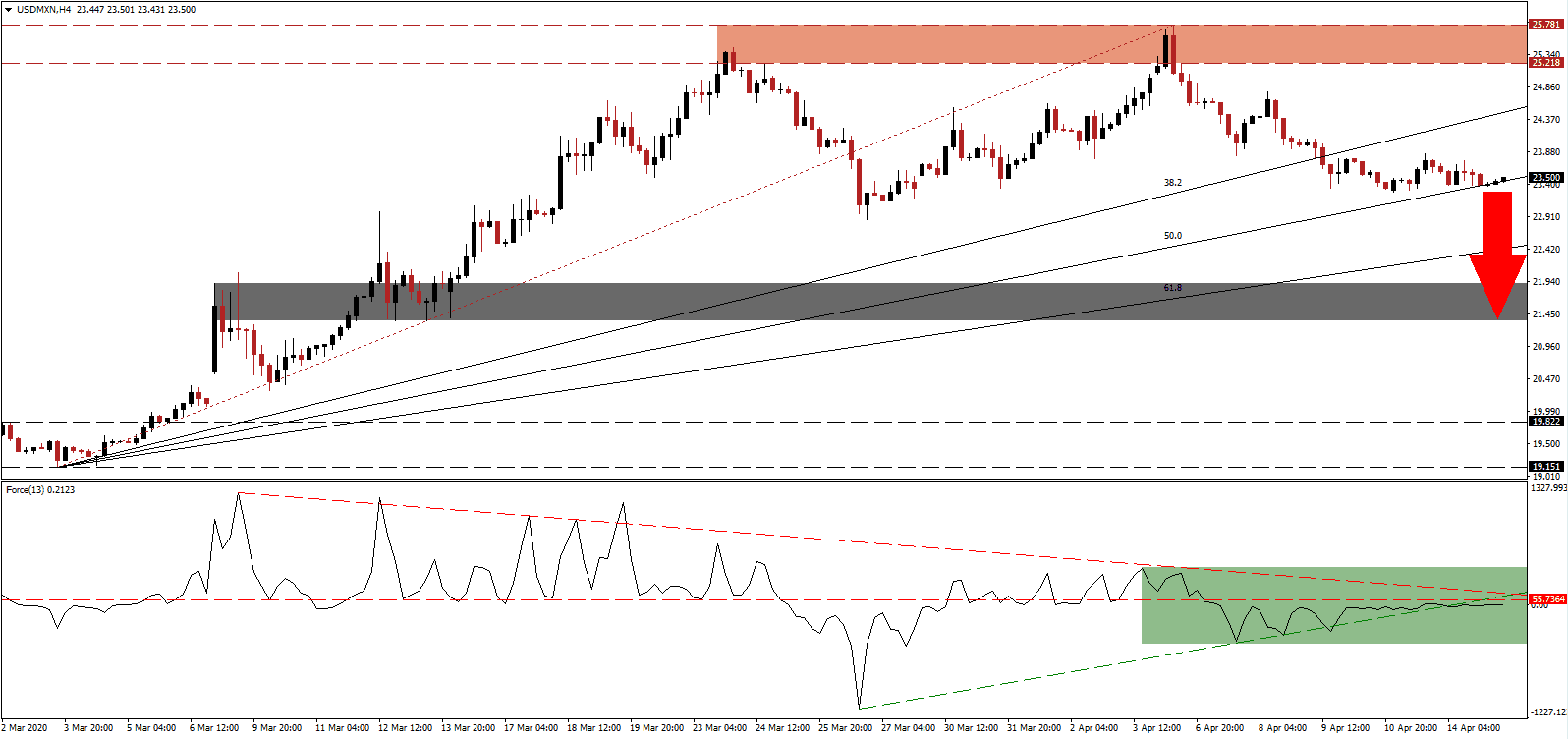This screenshot has height=739, width=1568.
Task: Click the orange resistance zone rectangle
Action: (x=1122, y=44)
